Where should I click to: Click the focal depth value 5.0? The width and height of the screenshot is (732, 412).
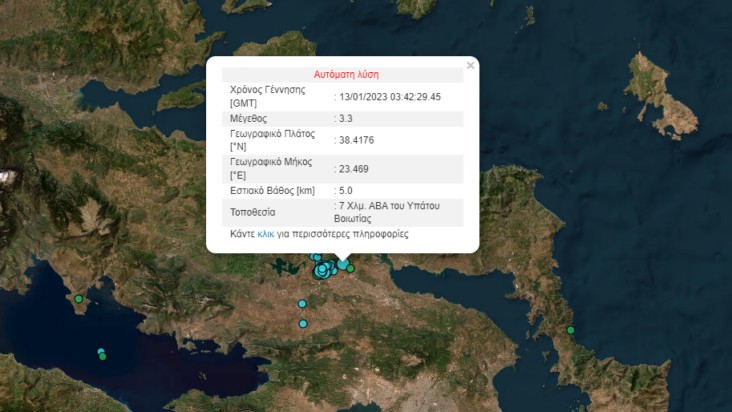[346, 190]
